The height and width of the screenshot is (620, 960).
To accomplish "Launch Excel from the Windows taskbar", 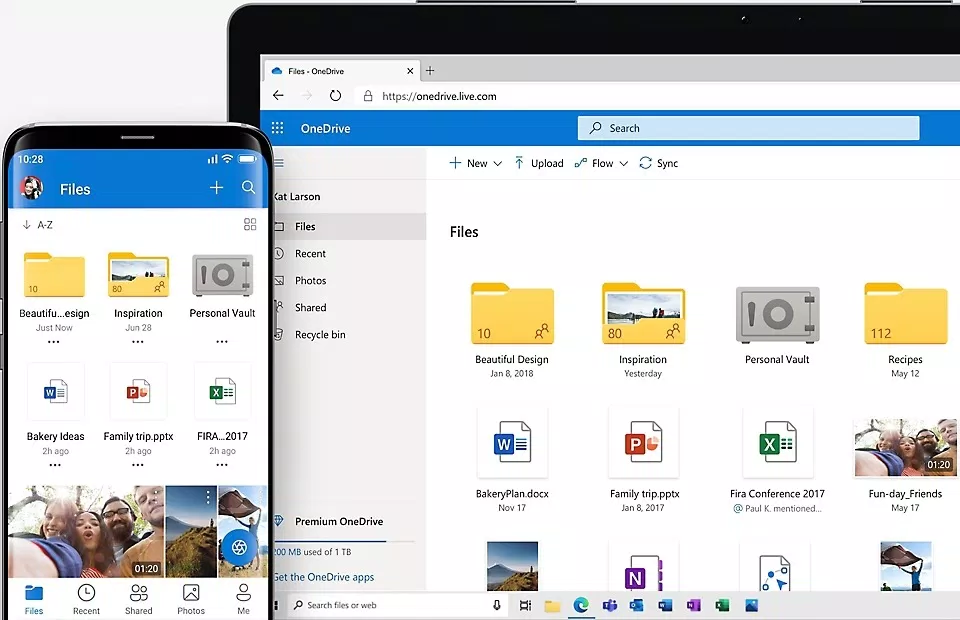I will pos(722,605).
